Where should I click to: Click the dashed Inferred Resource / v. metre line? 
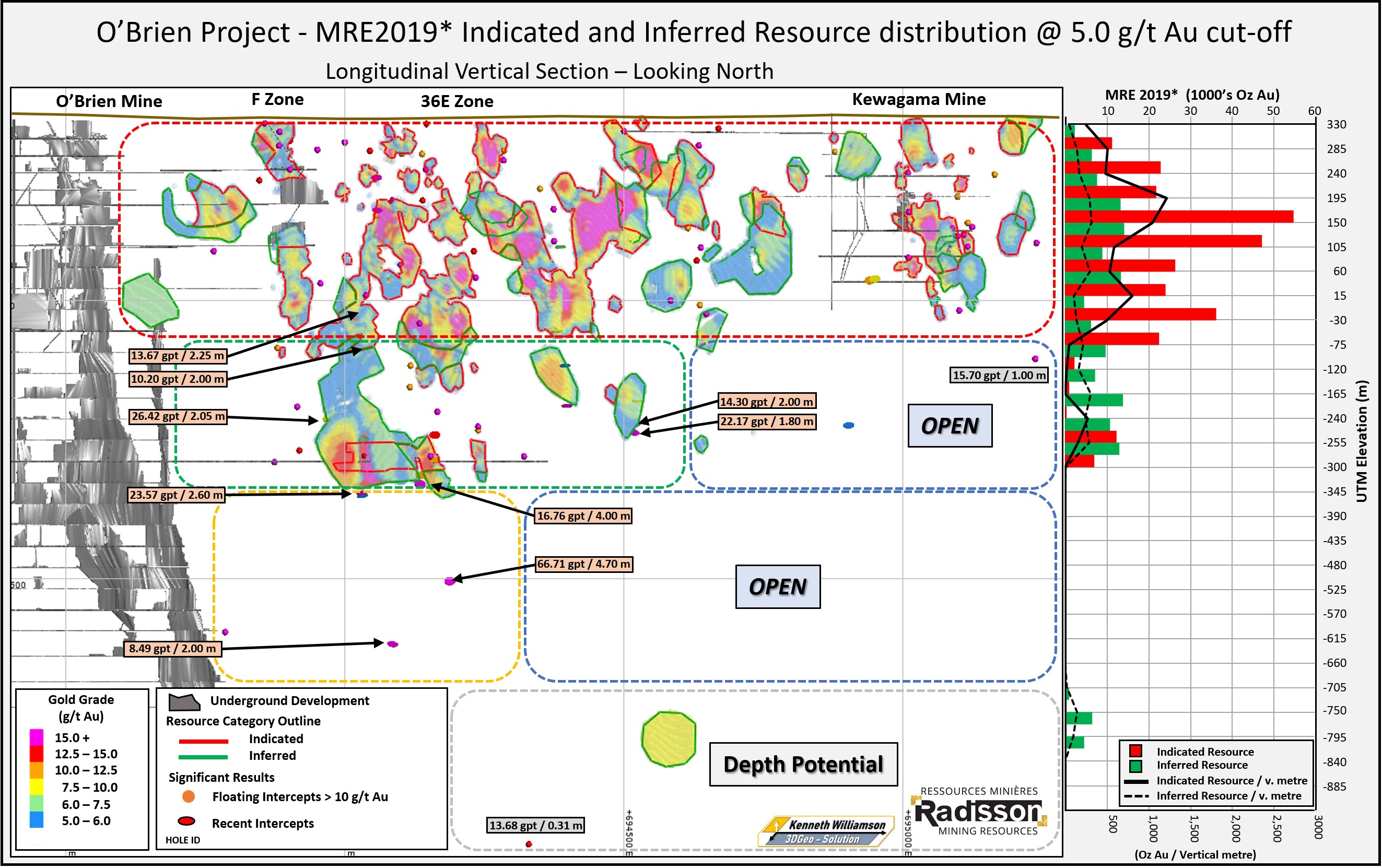(1137, 796)
